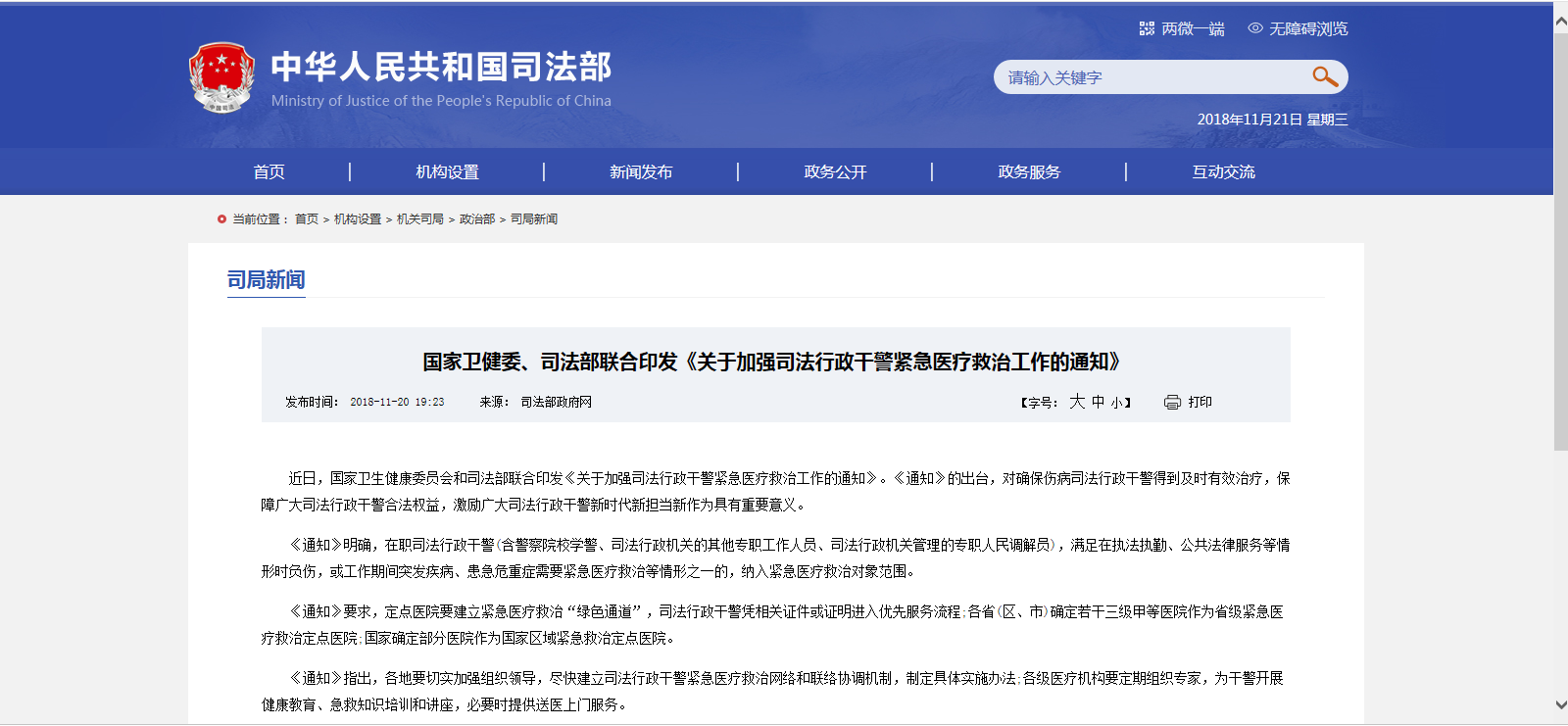1568x726 pixels.
Task: Click the 两微一端 link
Action: 1193,28
